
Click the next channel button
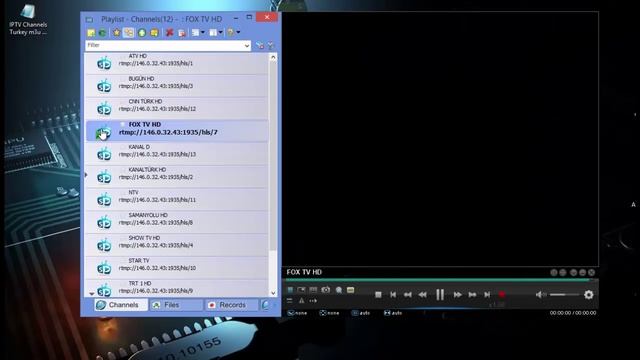coord(487,295)
